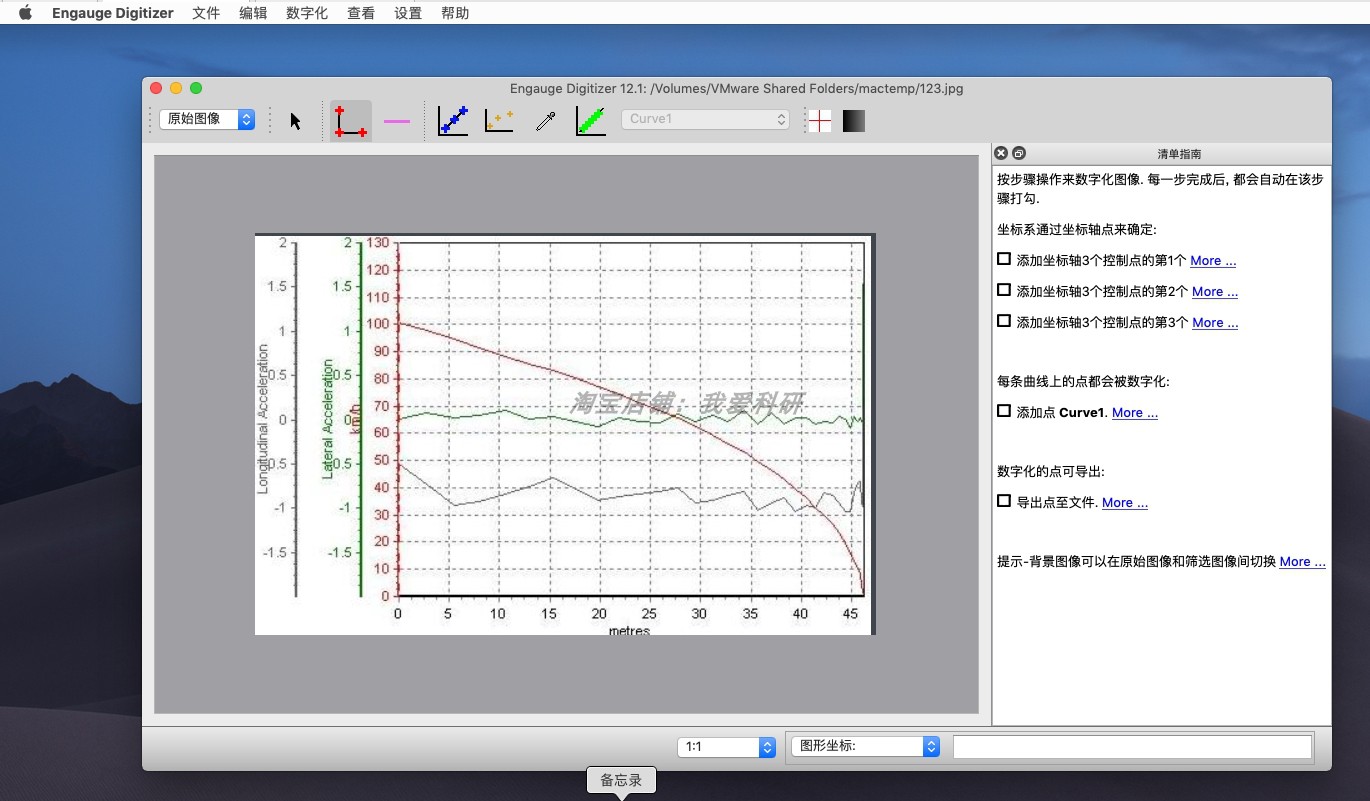This screenshot has height=801, width=1370.
Task: Open the Apple menu
Action: click(26, 13)
